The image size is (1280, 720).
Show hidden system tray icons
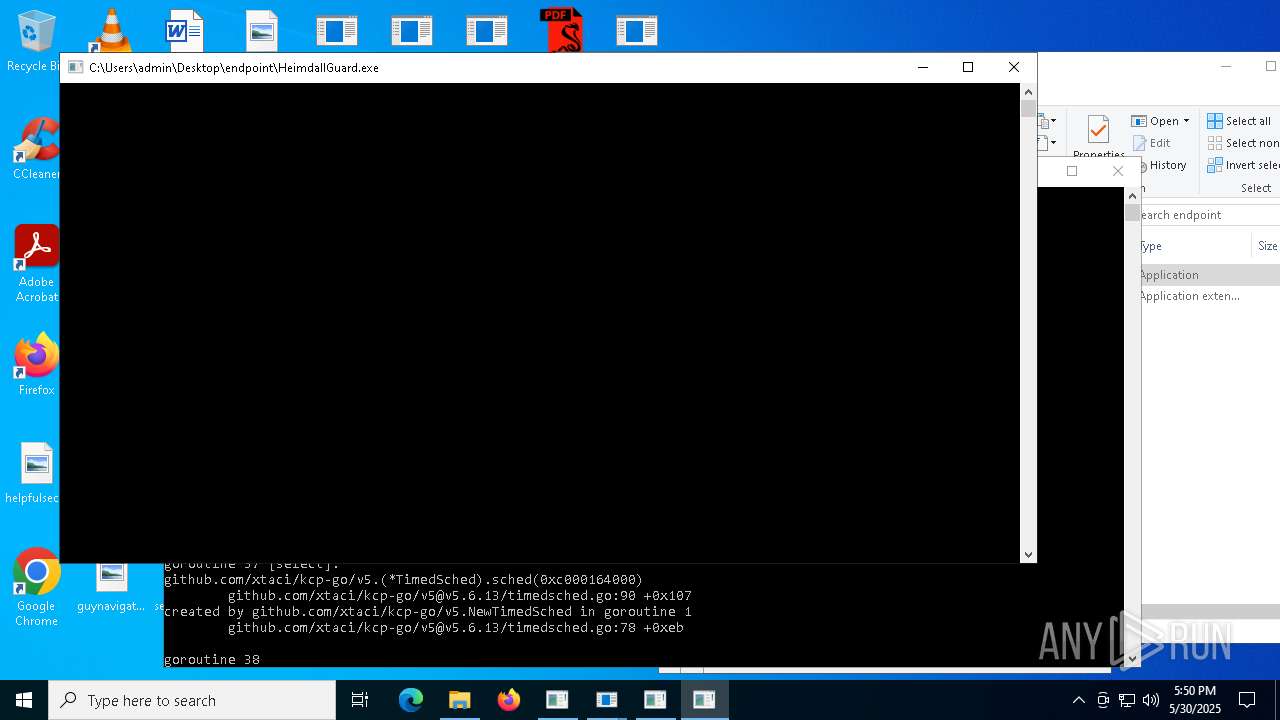coord(1078,700)
